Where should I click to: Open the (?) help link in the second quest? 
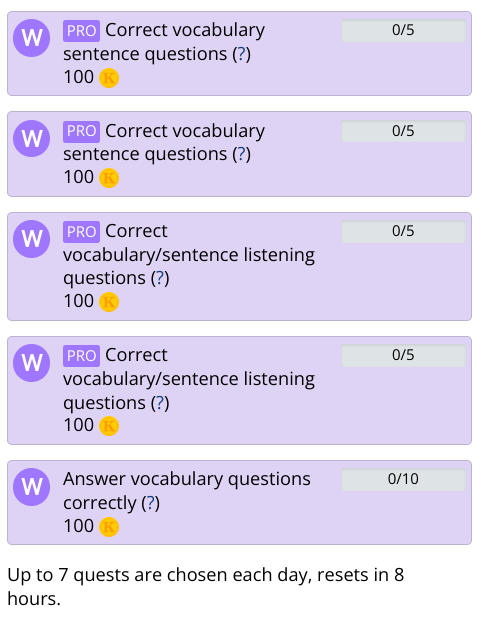(x=241, y=154)
